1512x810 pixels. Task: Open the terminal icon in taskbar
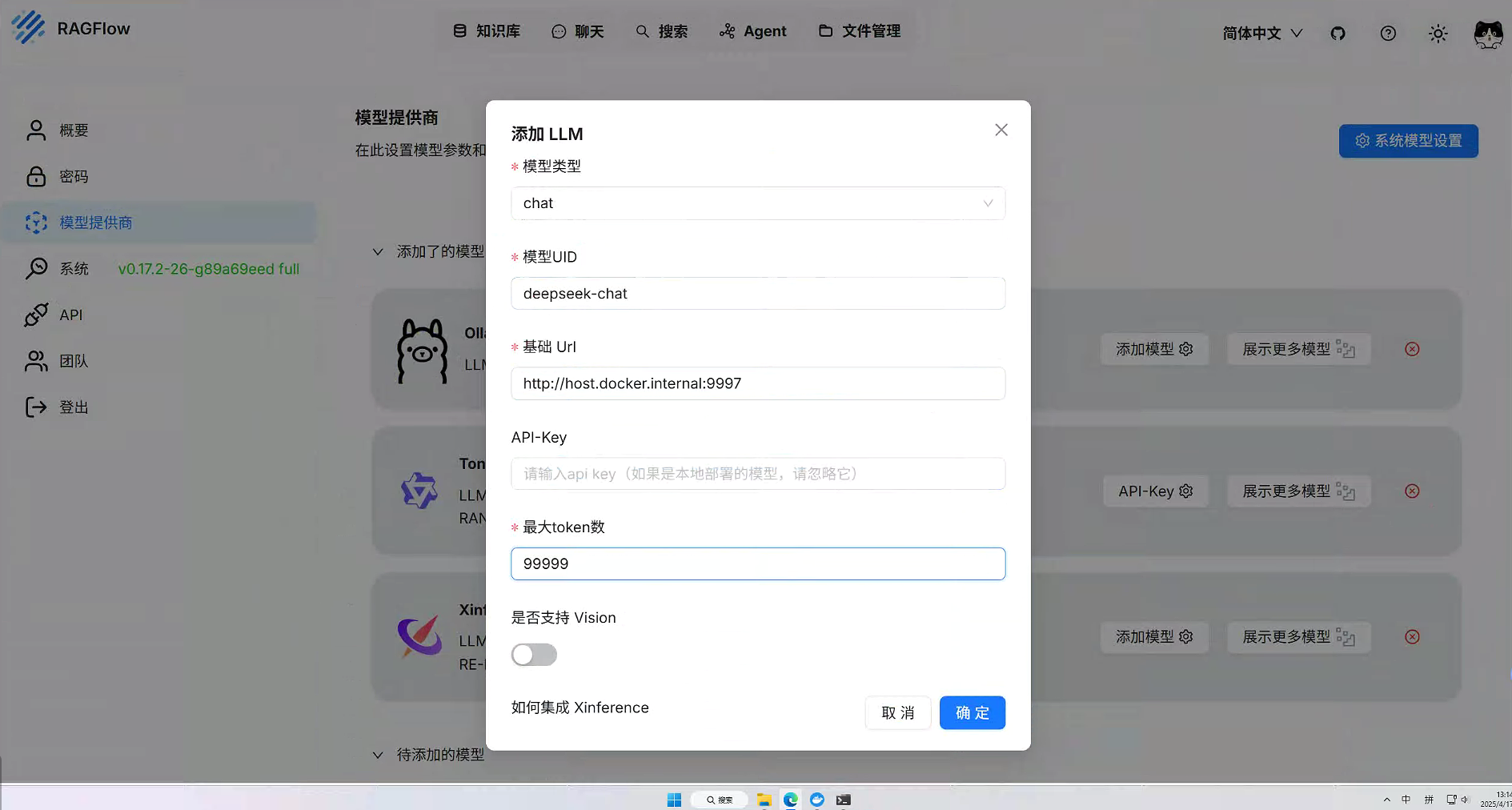point(844,800)
